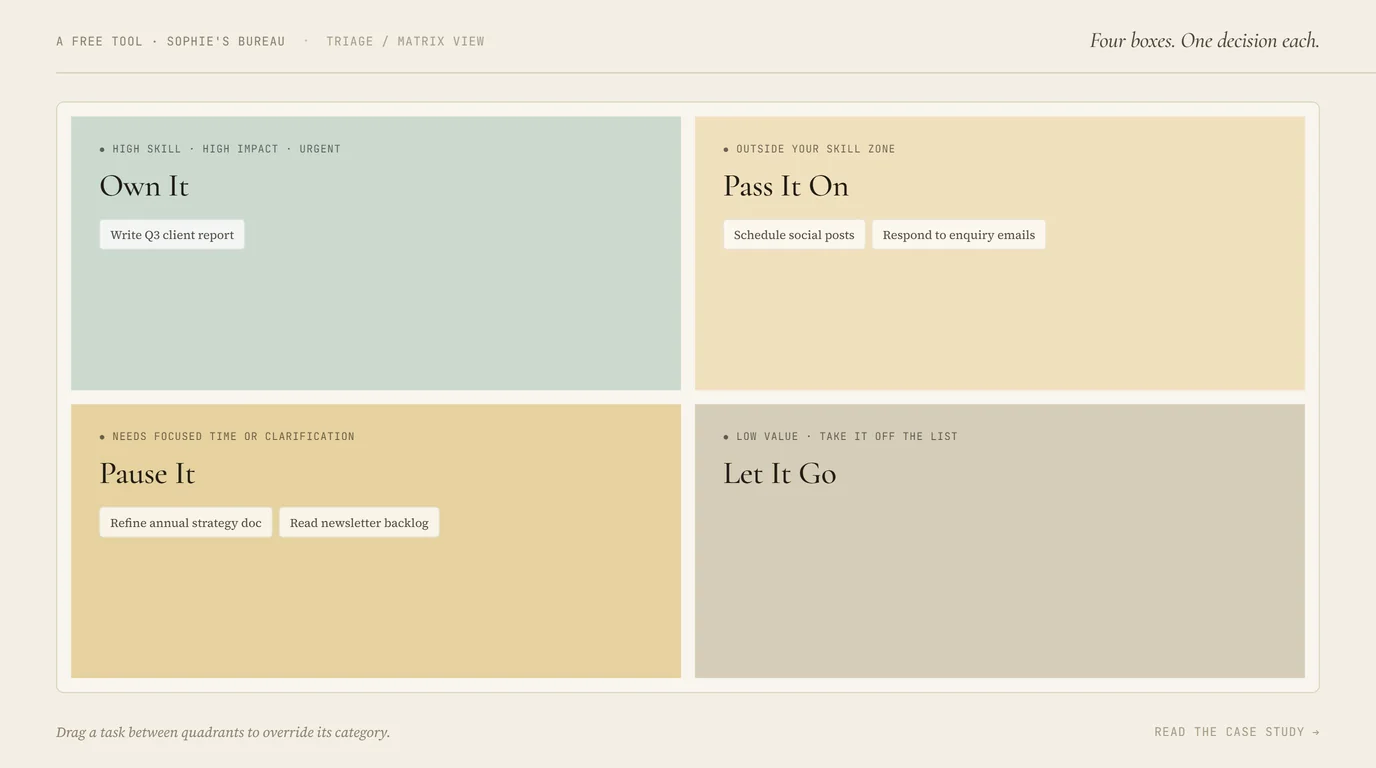
Task: Click the 'Let It Go' quadrant heading
Action: [780, 474]
